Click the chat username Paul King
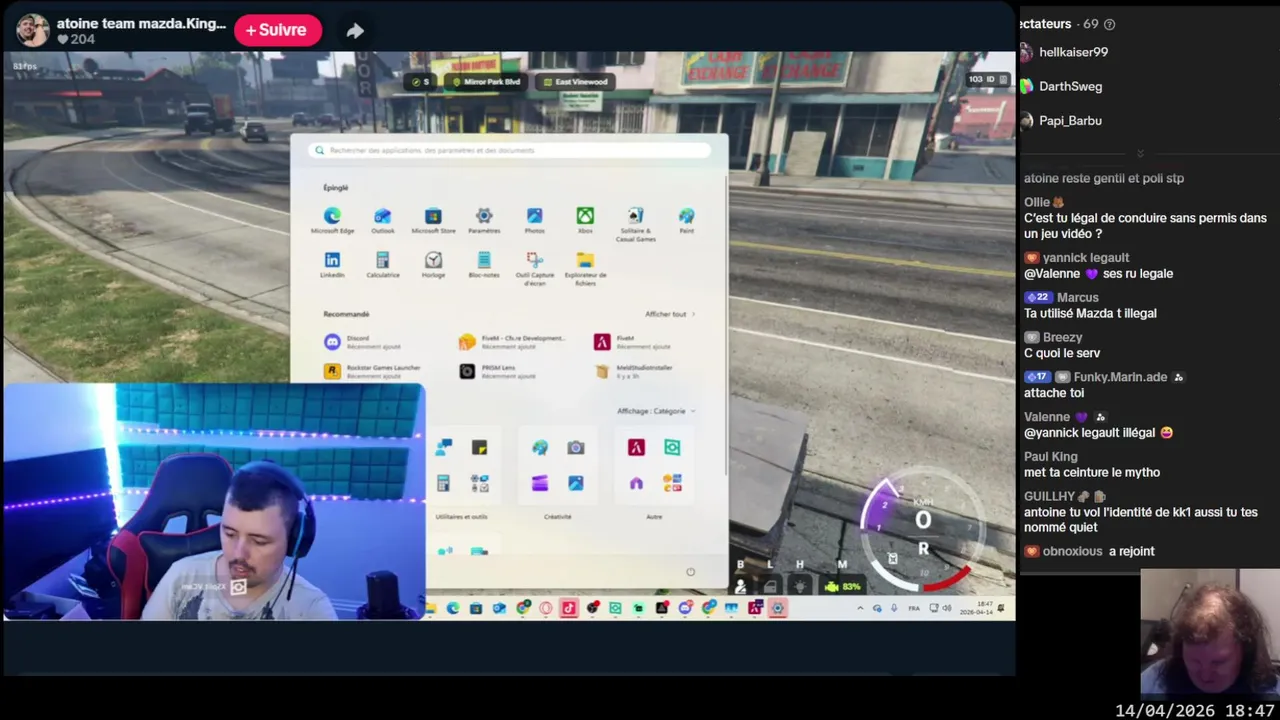Viewport: 1280px width, 720px height. coord(1051,456)
